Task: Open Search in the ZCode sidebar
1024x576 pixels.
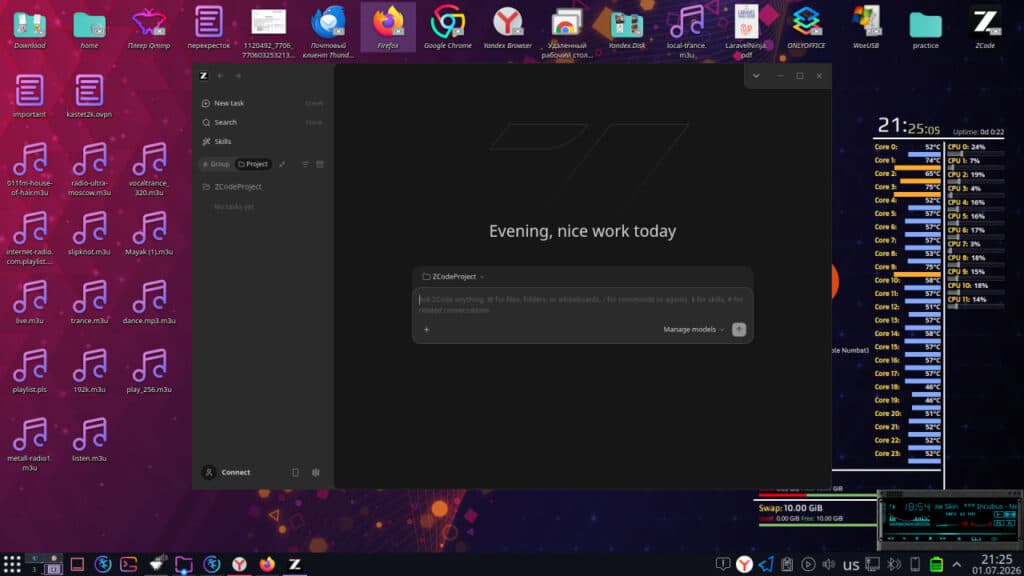Action: click(263, 122)
